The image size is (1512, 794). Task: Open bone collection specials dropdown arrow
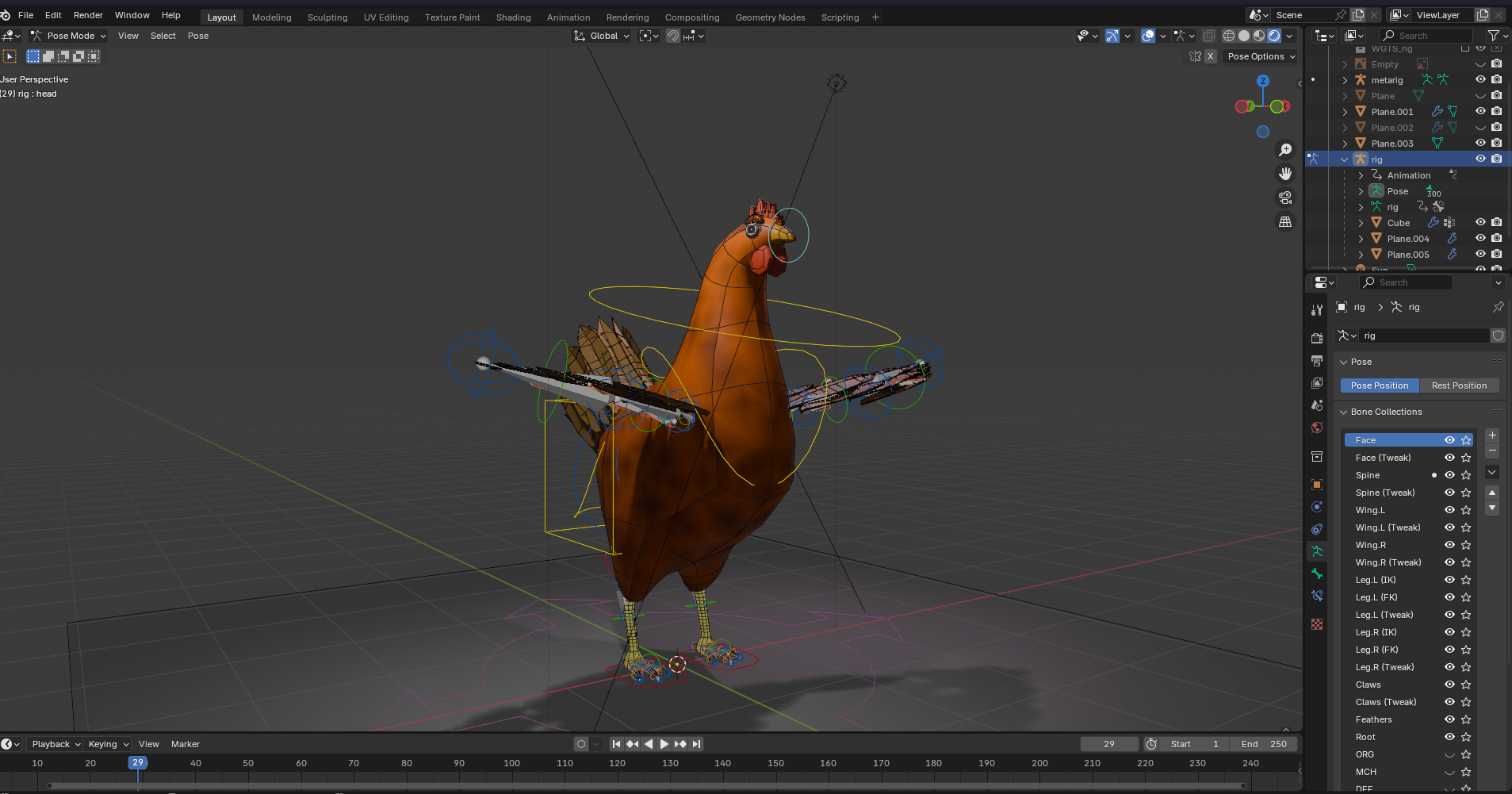point(1492,472)
